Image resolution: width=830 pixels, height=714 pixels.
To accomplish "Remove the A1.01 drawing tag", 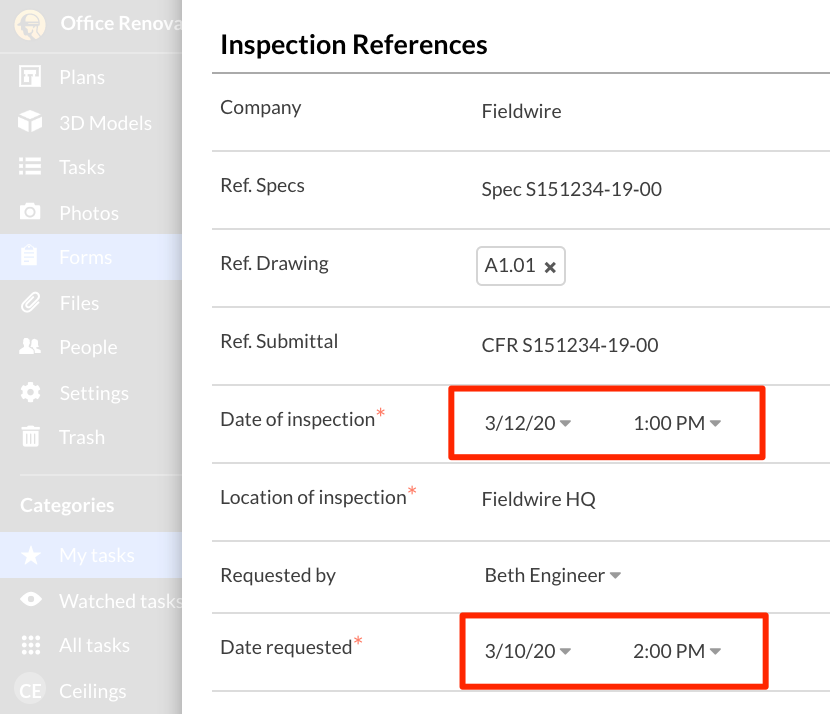I will coord(550,267).
